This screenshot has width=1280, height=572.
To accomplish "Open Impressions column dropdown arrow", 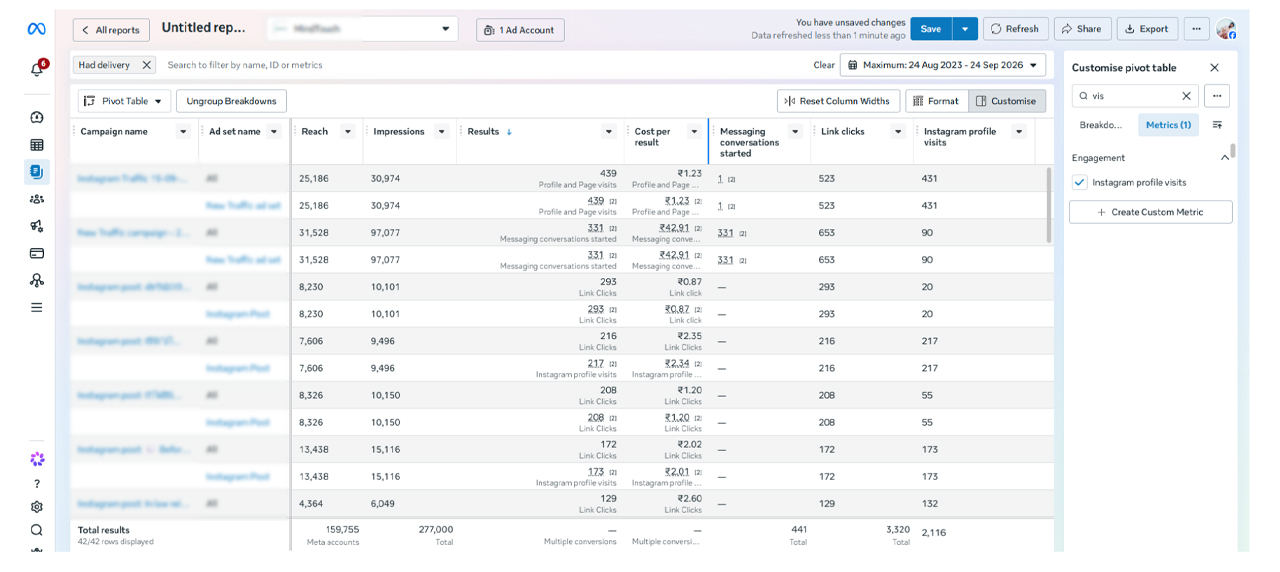I will [441, 132].
